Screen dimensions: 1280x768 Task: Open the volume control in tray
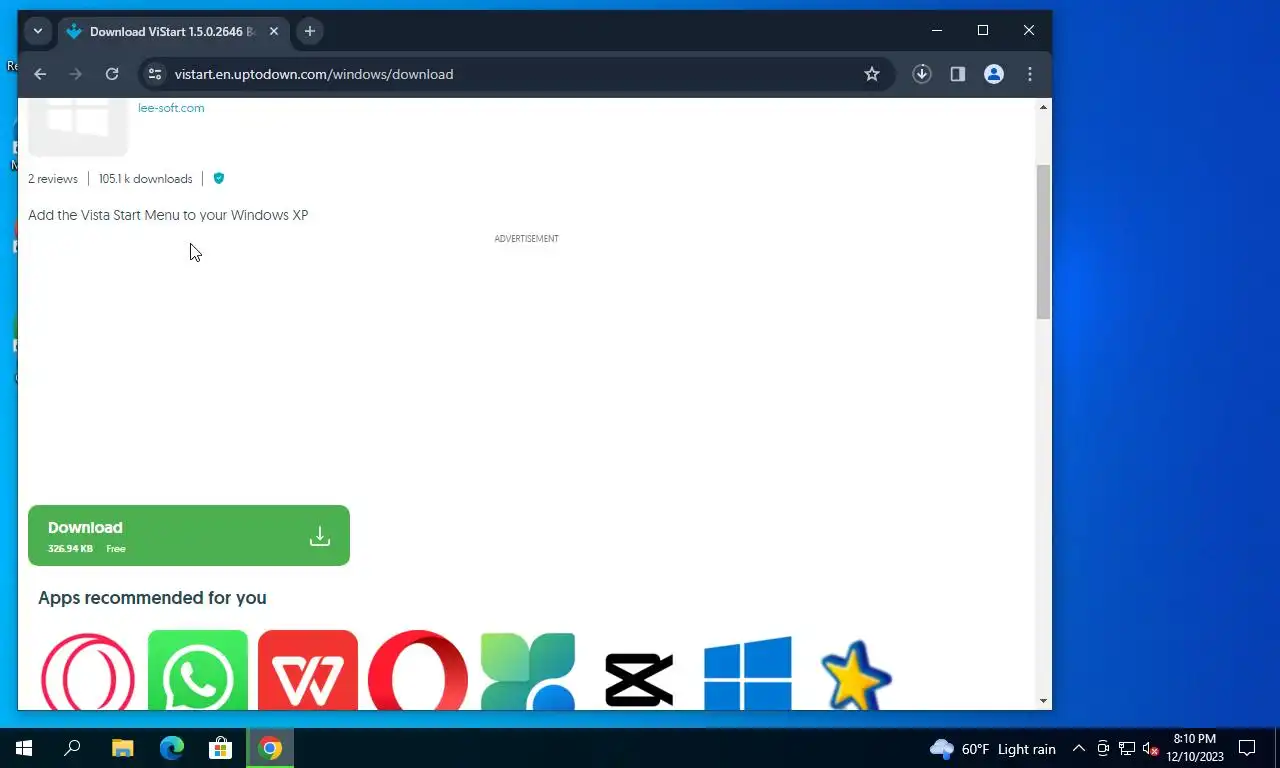[1151, 749]
